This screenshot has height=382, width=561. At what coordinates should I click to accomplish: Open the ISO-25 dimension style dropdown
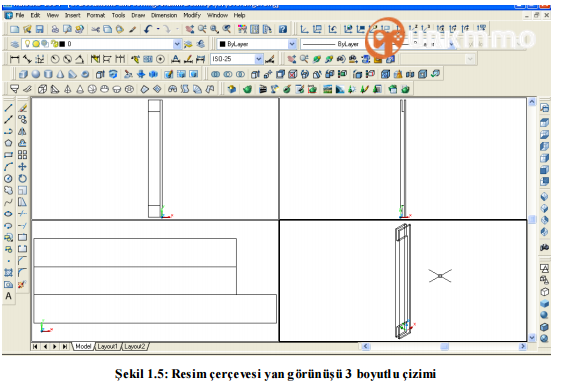tap(258, 59)
